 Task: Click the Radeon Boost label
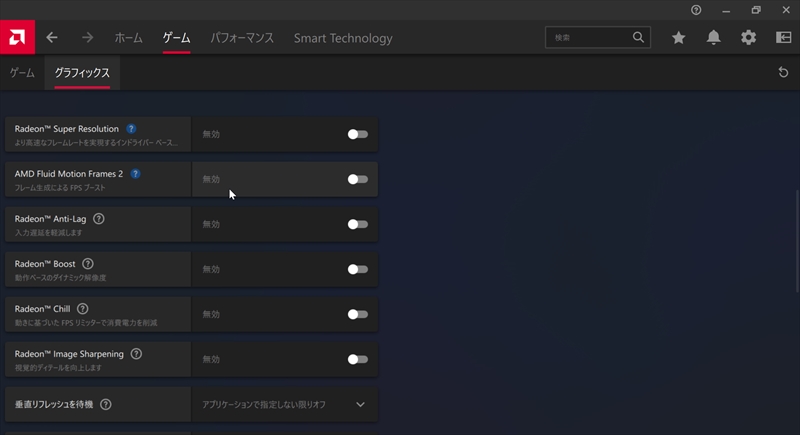click(45, 264)
